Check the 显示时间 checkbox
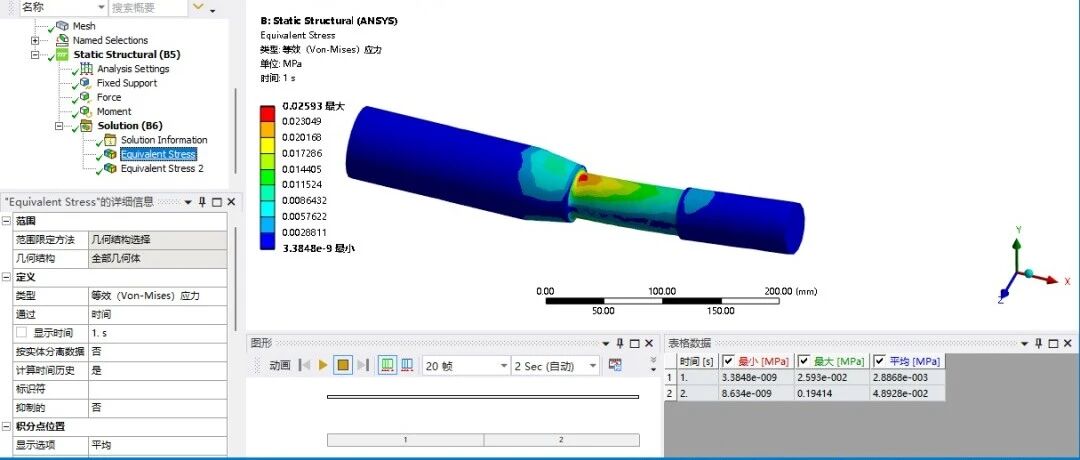Screen dimensions: 1080x460 (21, 333)
